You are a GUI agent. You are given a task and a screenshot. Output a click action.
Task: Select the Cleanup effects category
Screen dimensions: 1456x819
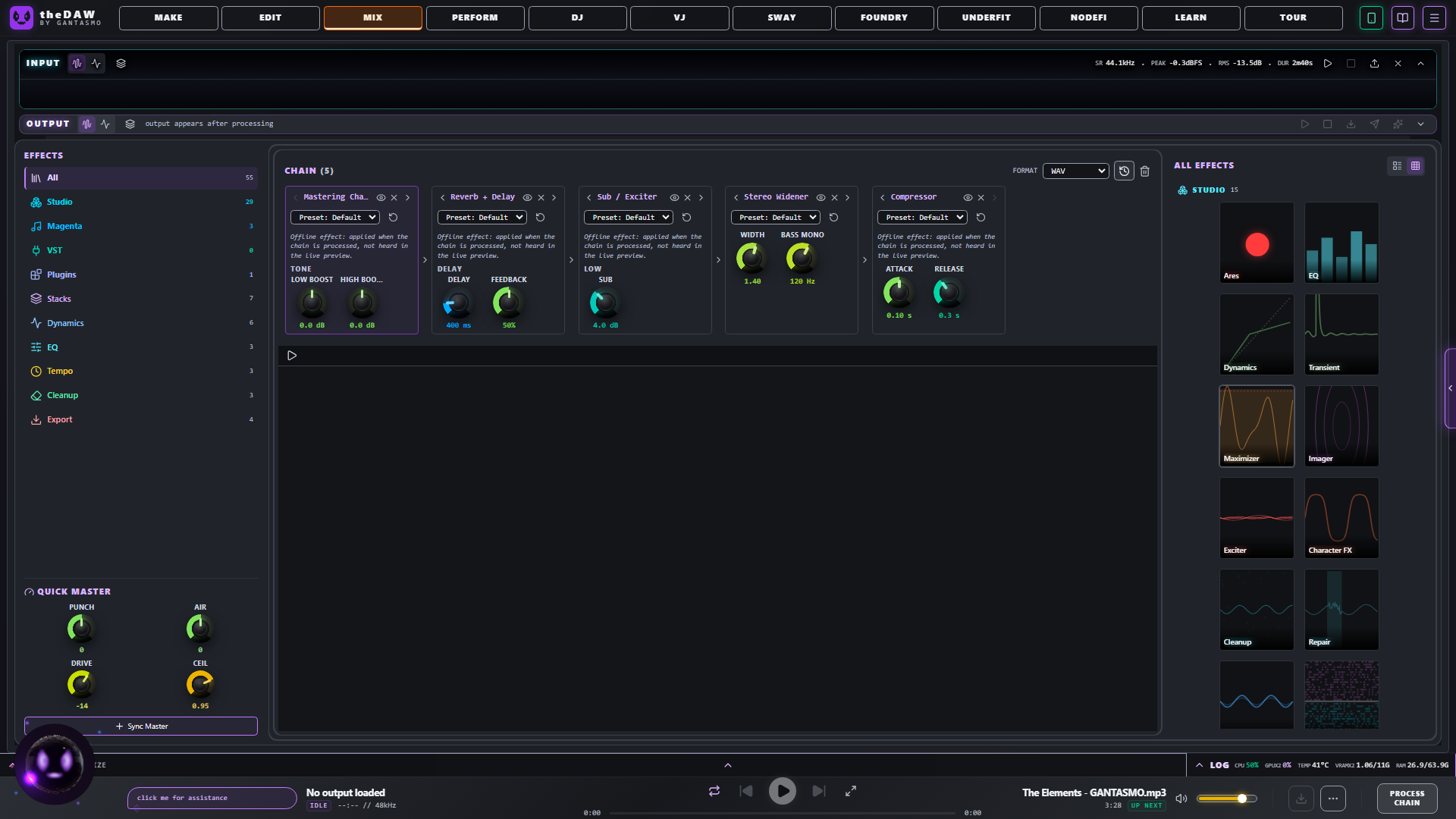click(x=141, y=396)
